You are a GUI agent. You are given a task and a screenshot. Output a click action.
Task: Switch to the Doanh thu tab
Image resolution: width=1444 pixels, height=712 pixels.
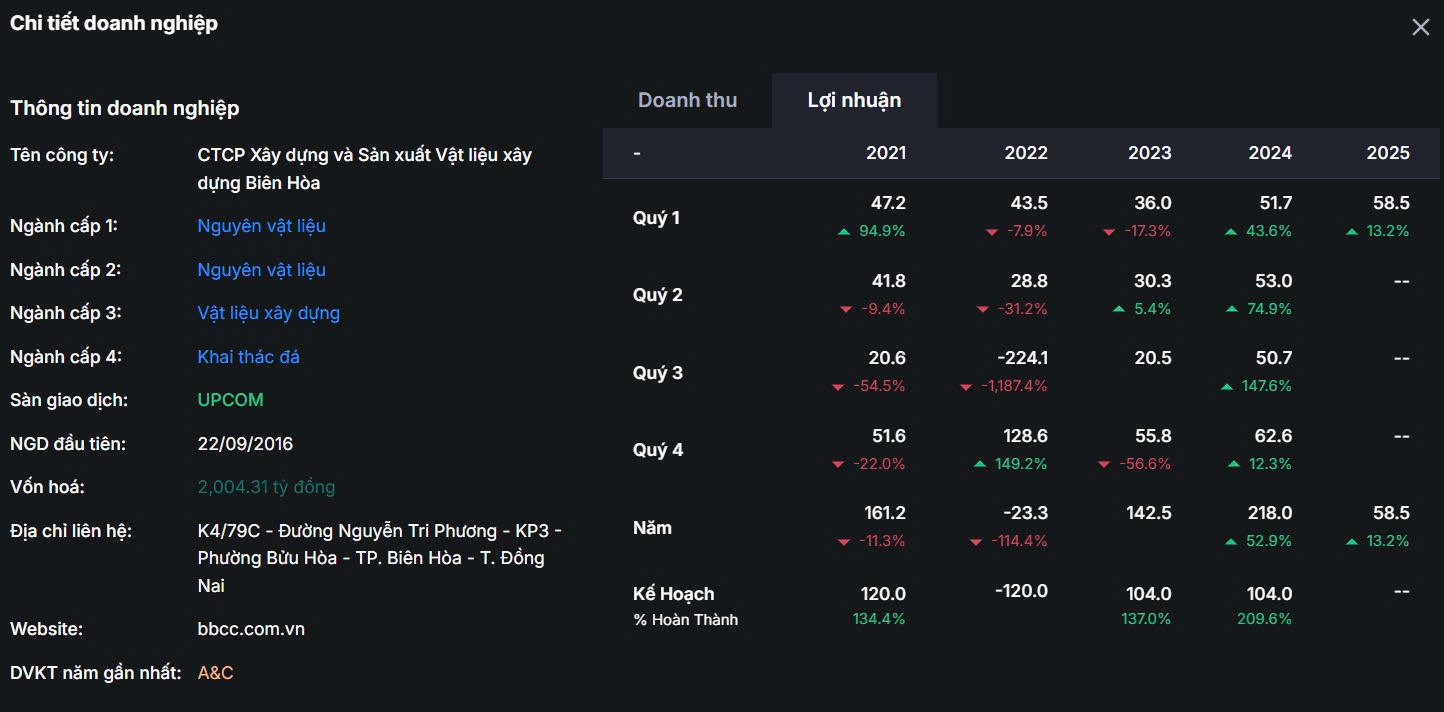point(687,100)
